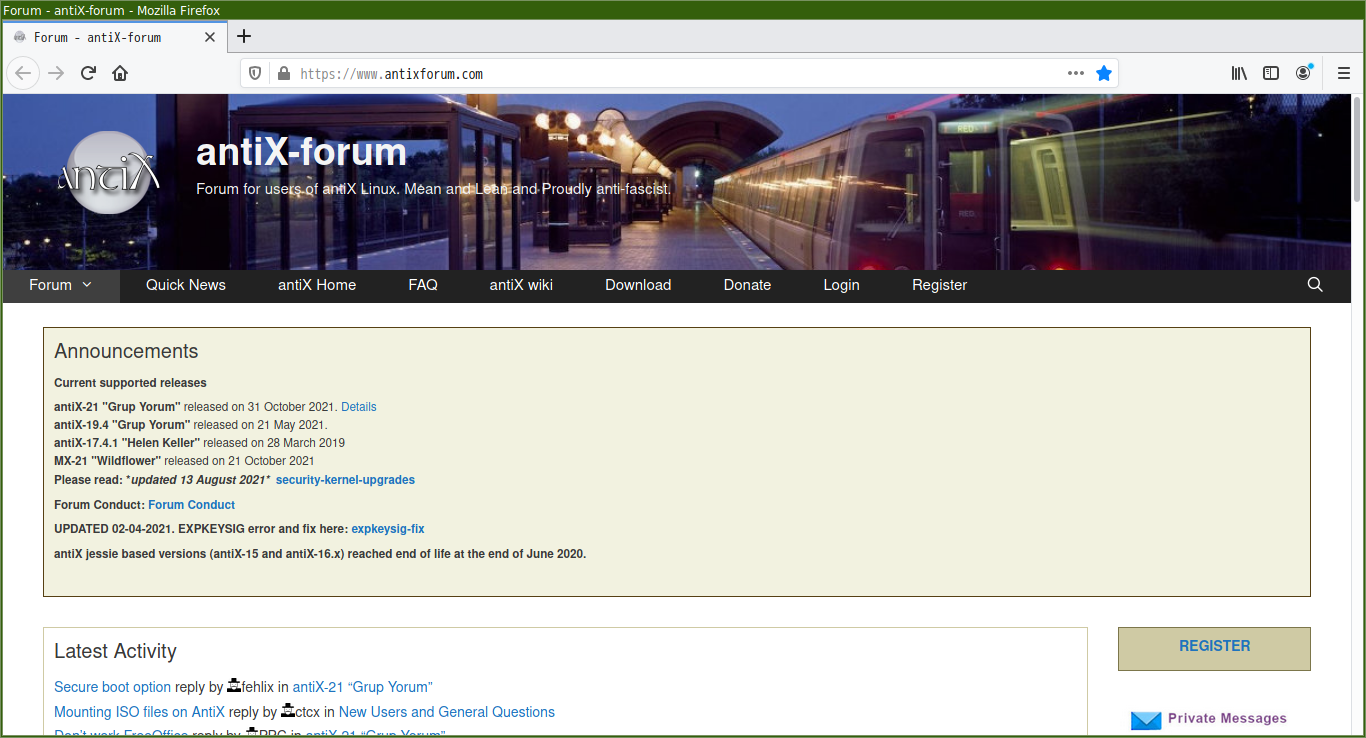Screen dimensions: 1366x738
Task: Click the Latest Activity heading
Action: point(115,651)
